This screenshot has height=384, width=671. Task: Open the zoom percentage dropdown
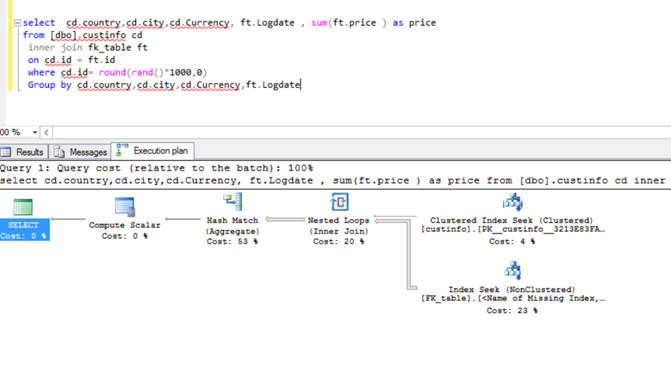point(35,132)
